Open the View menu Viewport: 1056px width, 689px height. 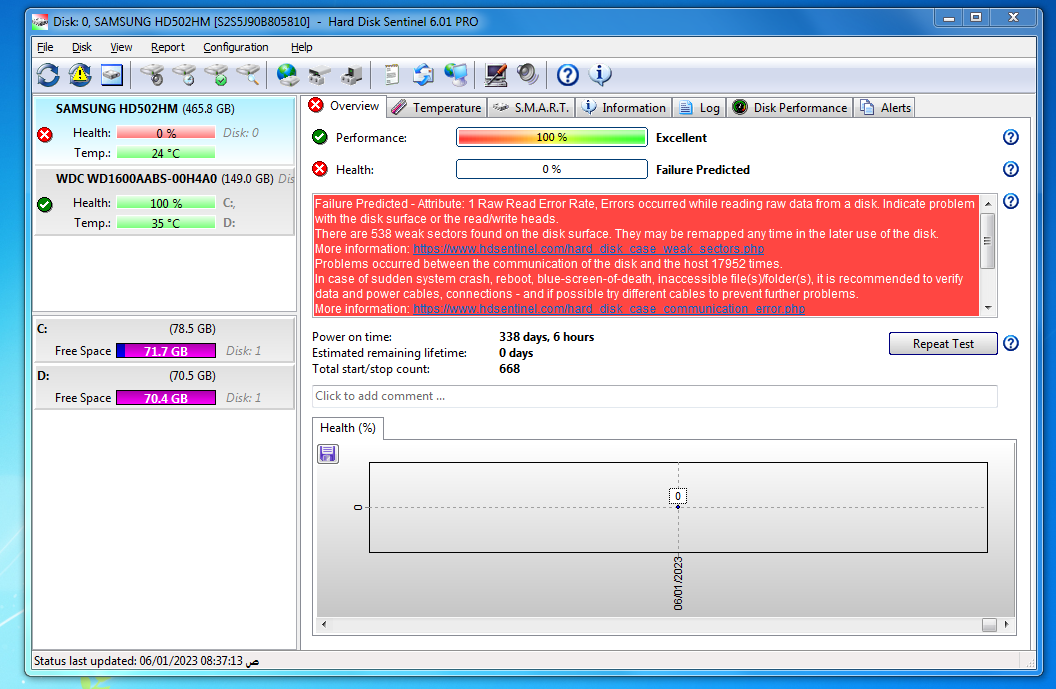[121, 47]
